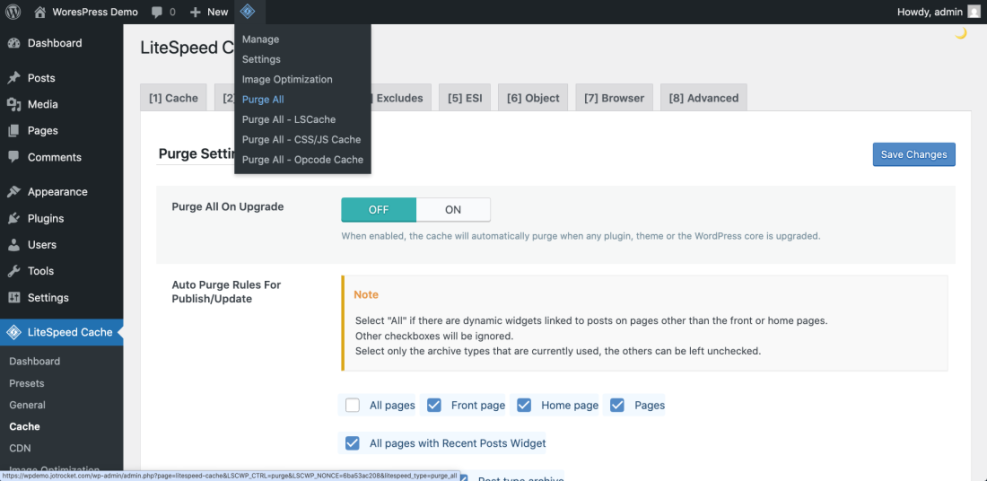
Task: Open Plugins menu label in sidebar
Action: point(45,218)
